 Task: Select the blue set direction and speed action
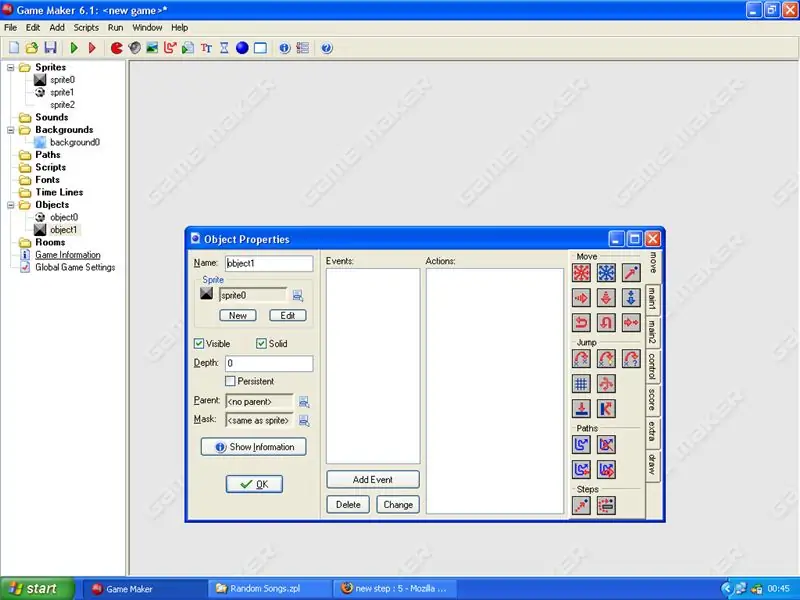click(606, 273)
